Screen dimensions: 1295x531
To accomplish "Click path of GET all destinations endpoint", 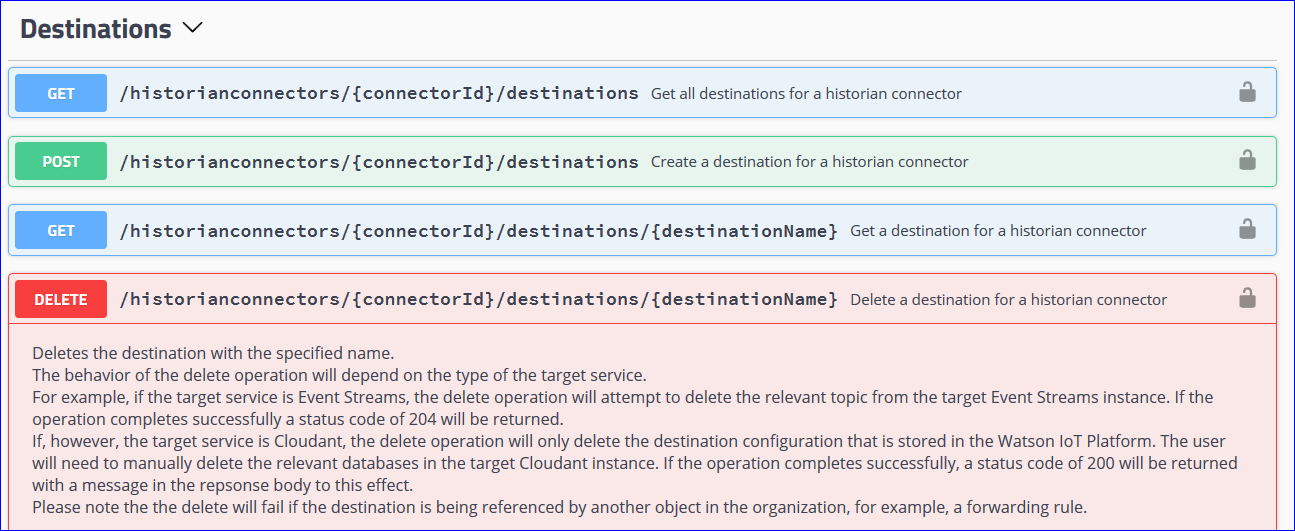I will (379, 93).
